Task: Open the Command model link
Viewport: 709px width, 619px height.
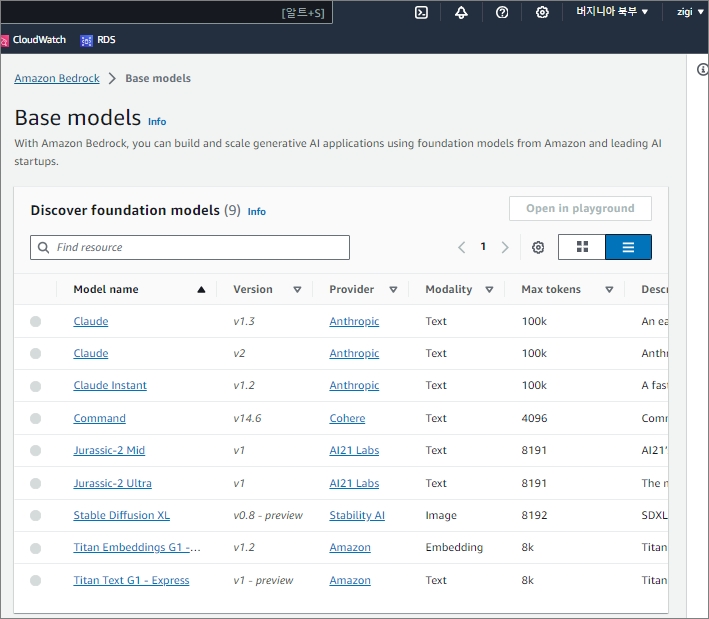Action: tap(99, 419)
